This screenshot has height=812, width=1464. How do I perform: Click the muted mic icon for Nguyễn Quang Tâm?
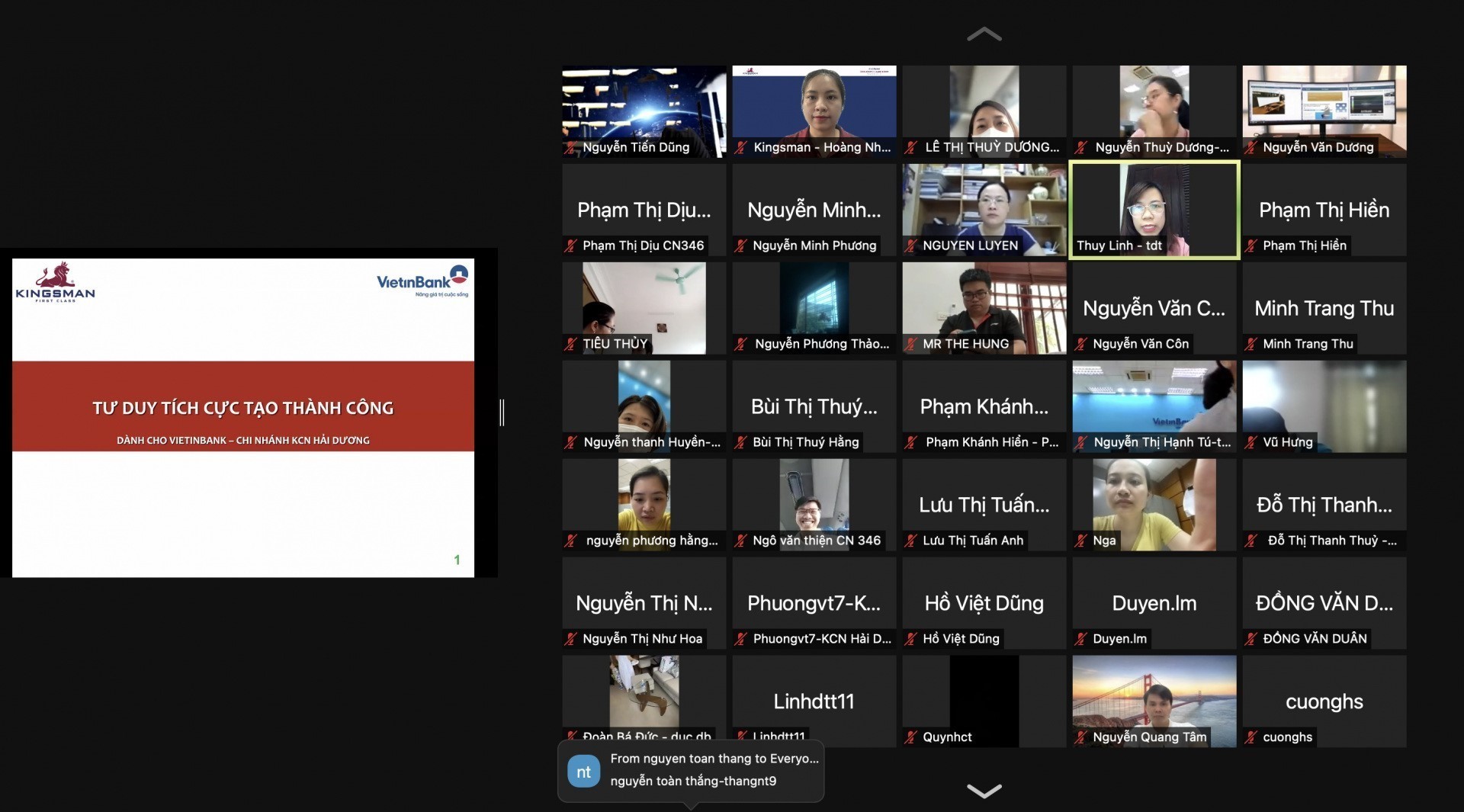[1080, 738]
